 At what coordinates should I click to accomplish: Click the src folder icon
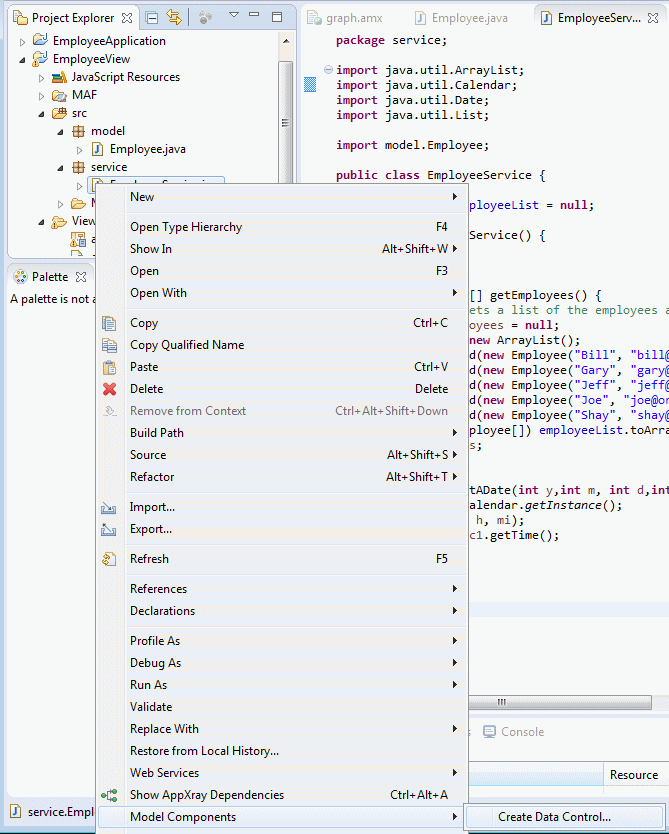click(59, 113)
